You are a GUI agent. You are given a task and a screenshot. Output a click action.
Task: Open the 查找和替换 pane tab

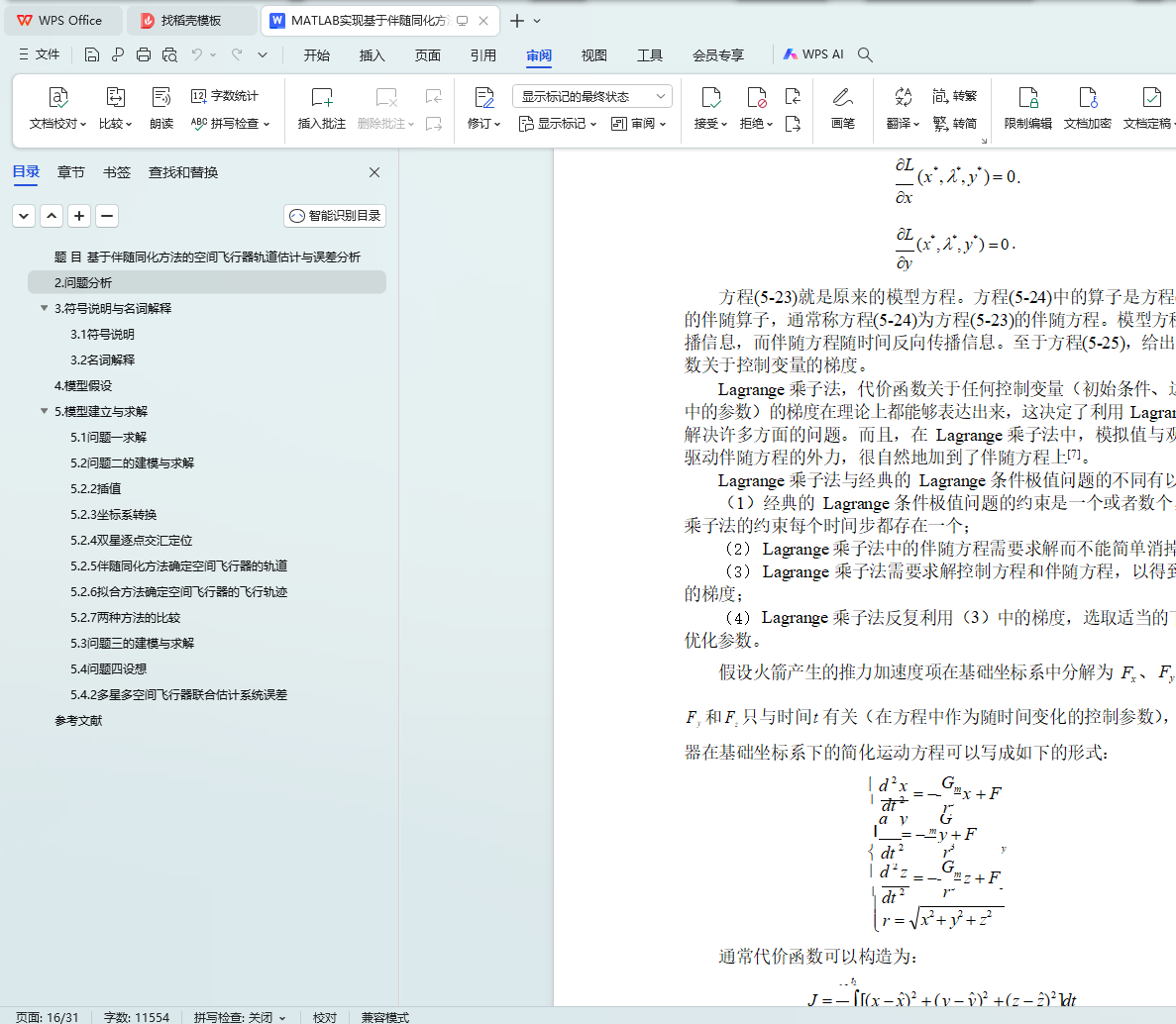(183, 172)
